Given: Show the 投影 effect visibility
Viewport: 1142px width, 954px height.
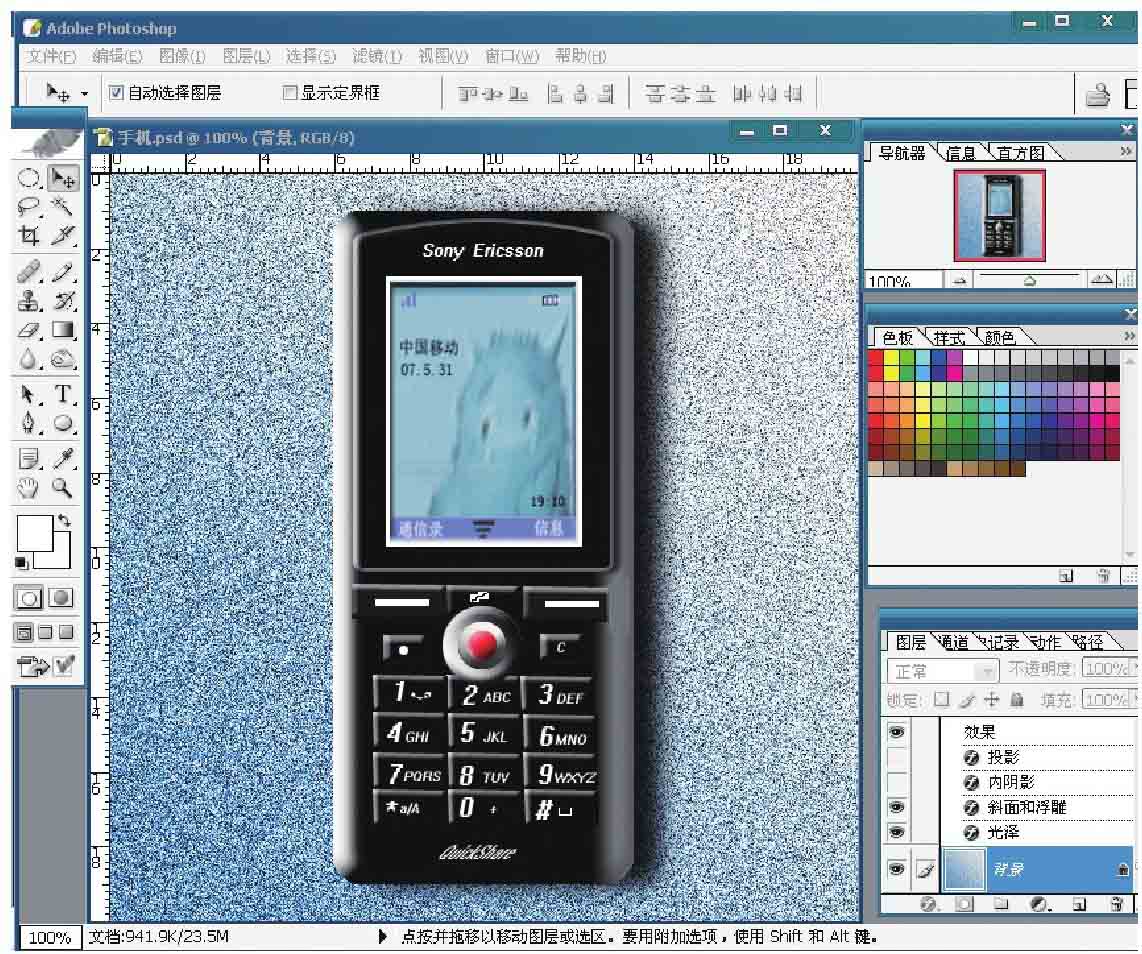Looking at the screenshot, I should [x=897, y=757].
